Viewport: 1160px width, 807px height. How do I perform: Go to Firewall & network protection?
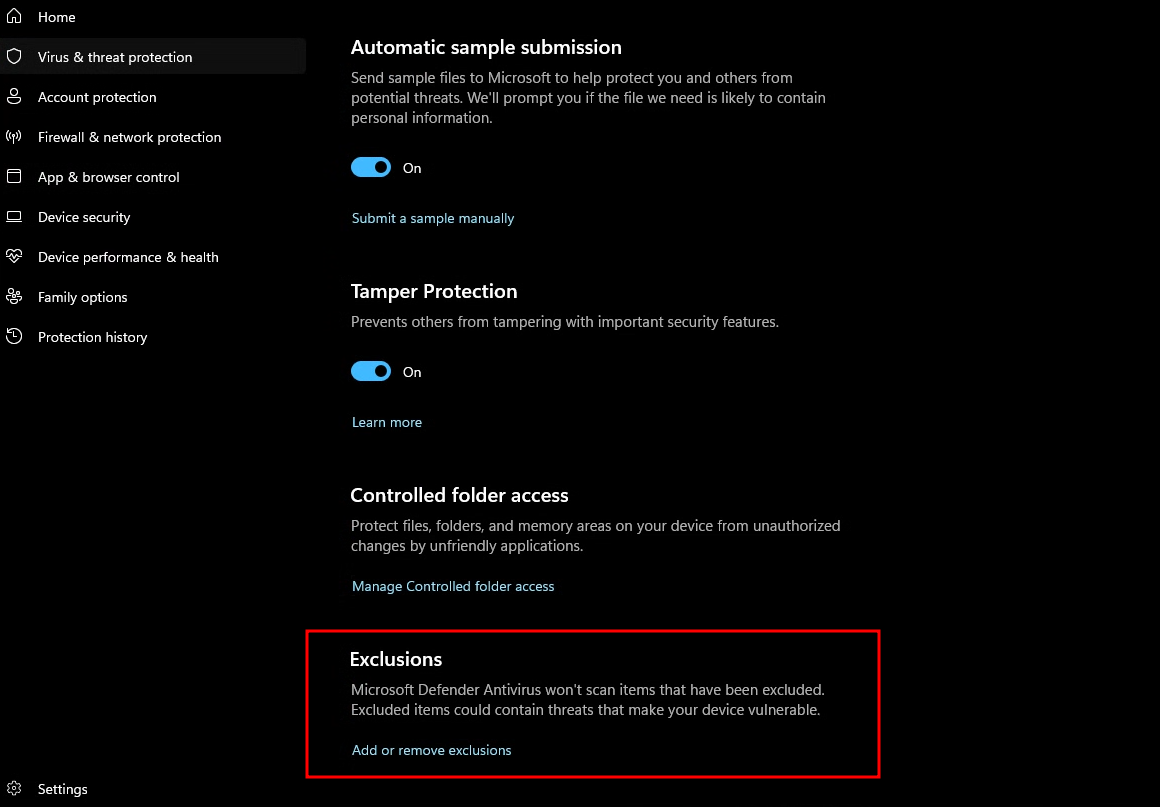(129, 137)
